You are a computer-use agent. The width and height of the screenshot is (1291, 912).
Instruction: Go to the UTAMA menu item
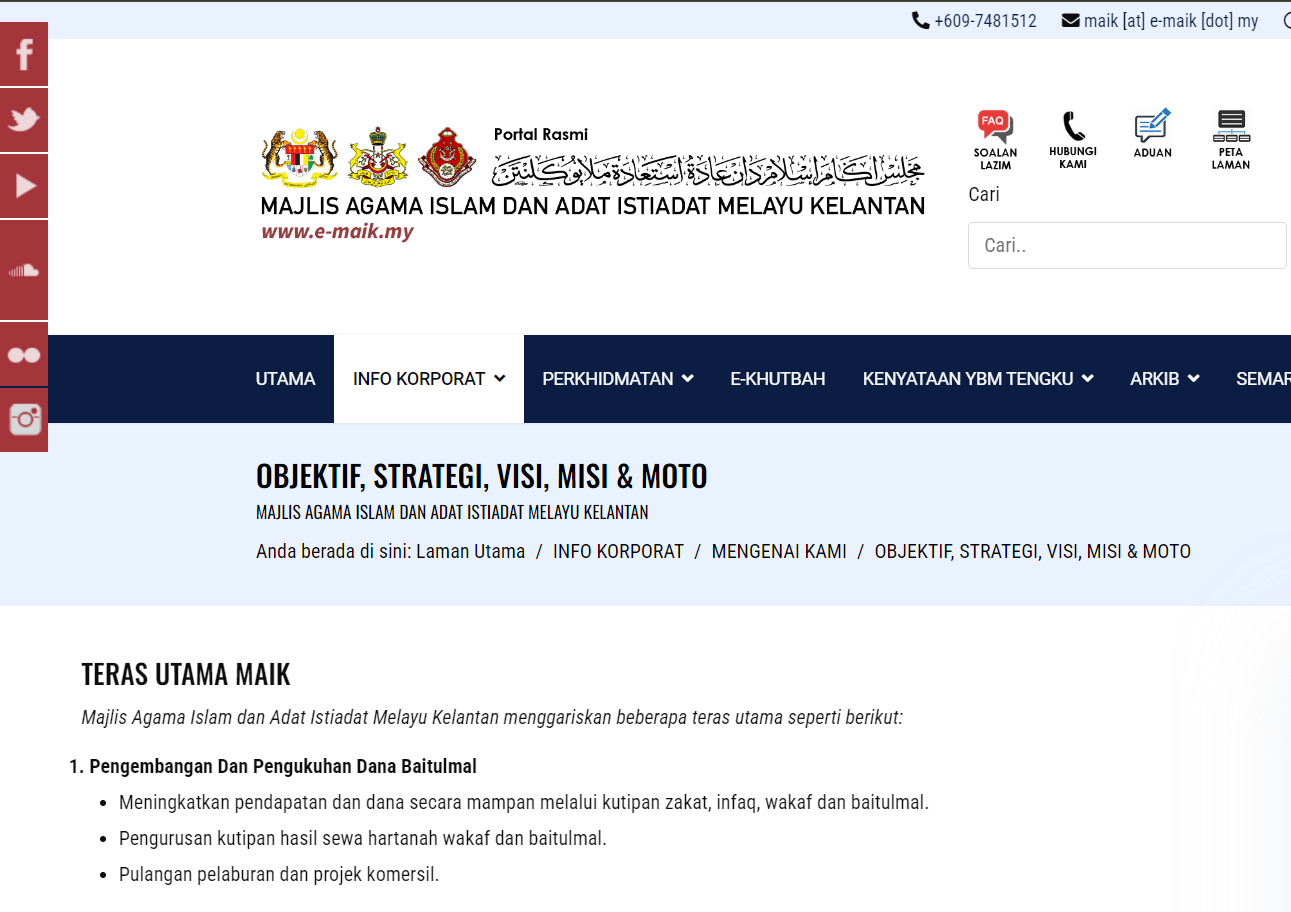pos(285,379)
